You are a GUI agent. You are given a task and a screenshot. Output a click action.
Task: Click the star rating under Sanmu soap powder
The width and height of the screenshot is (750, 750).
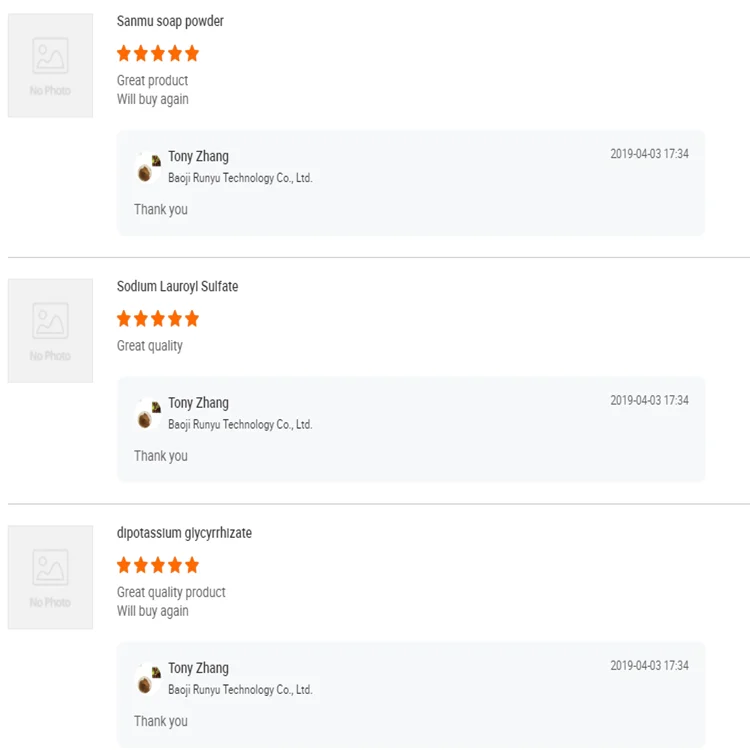click(158, 54)
